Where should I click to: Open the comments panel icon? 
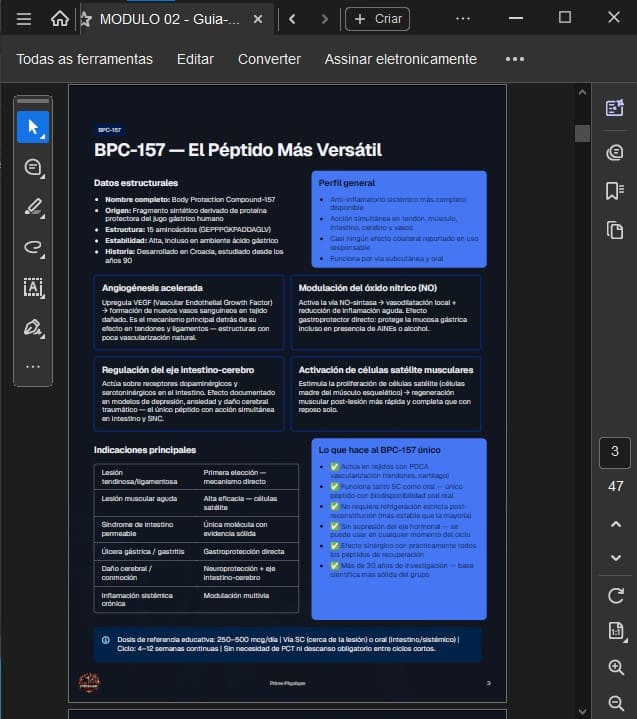point(615,152)
